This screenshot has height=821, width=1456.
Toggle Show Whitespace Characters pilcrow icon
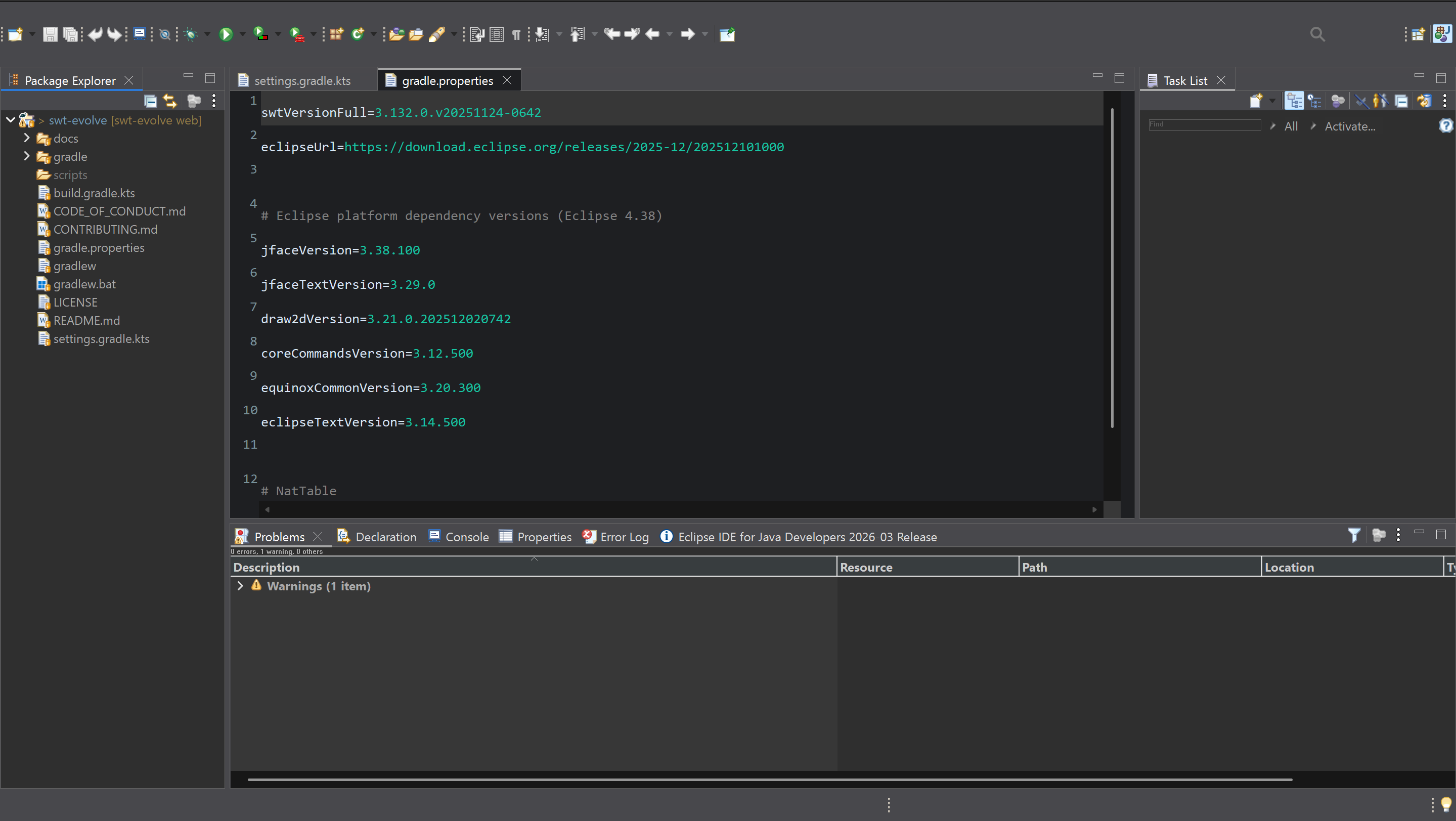pos(516,34)
